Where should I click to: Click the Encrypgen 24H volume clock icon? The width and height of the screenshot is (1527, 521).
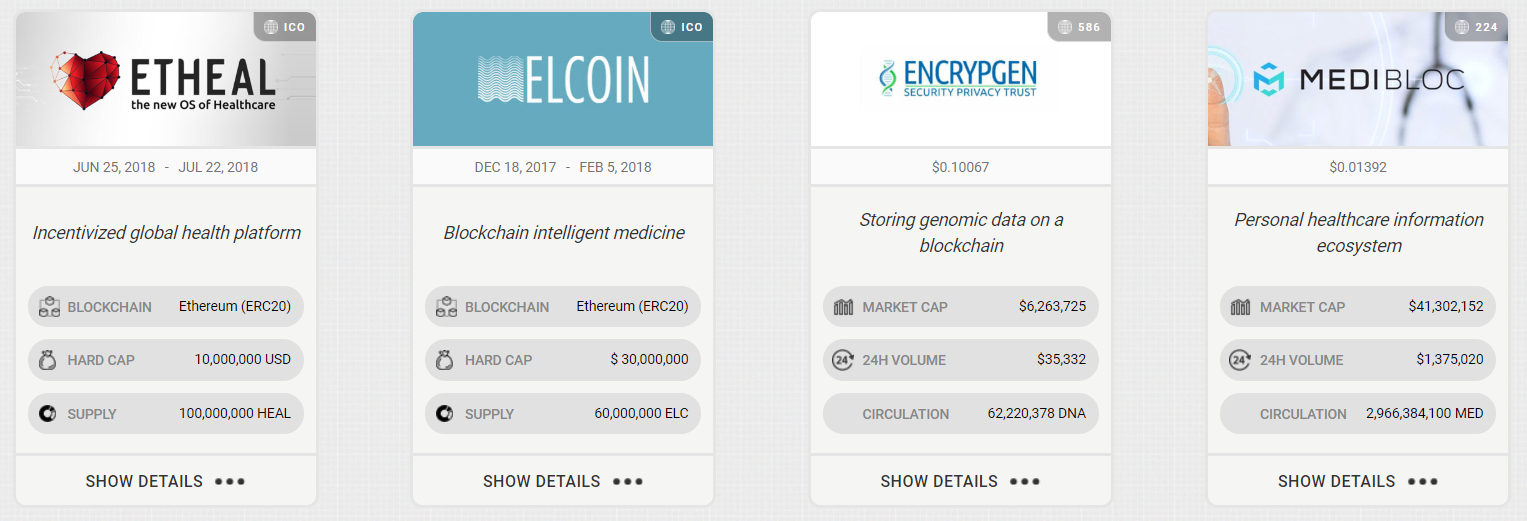(844, 360)
